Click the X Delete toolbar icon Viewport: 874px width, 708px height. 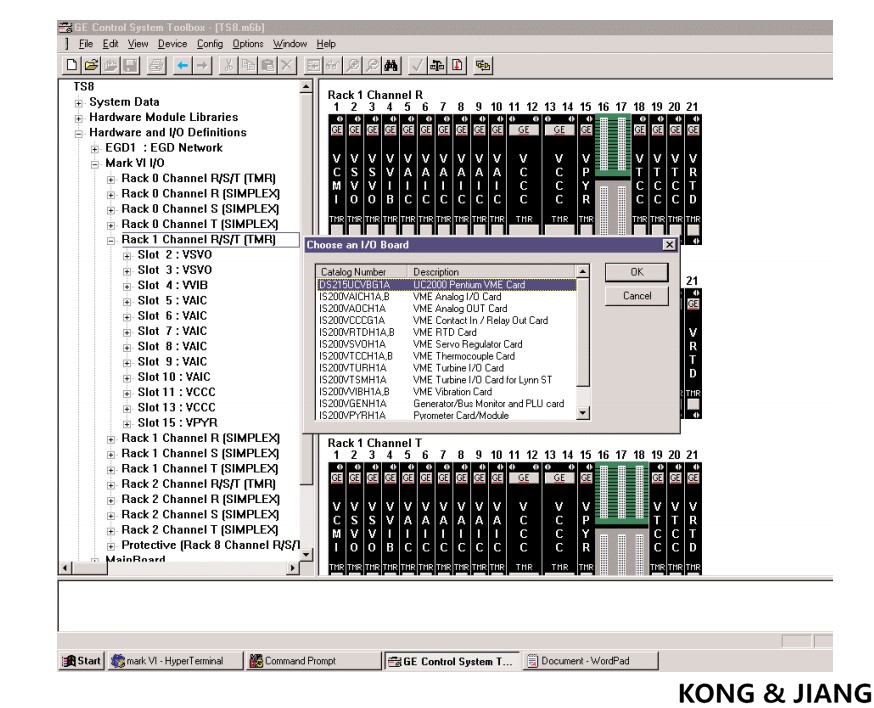[x=287, y=65]
